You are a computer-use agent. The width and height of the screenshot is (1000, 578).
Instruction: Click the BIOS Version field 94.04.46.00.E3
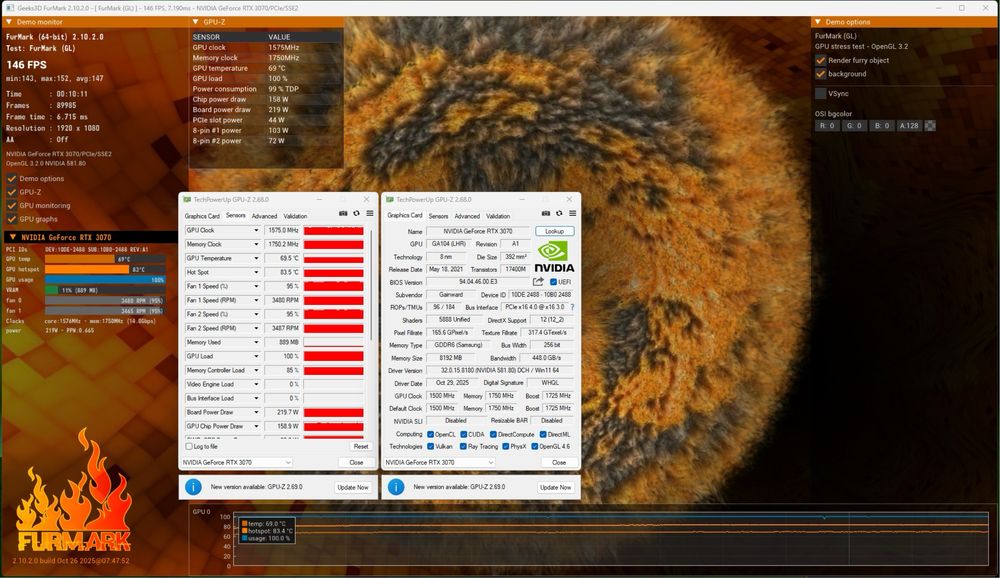(478, 281)
